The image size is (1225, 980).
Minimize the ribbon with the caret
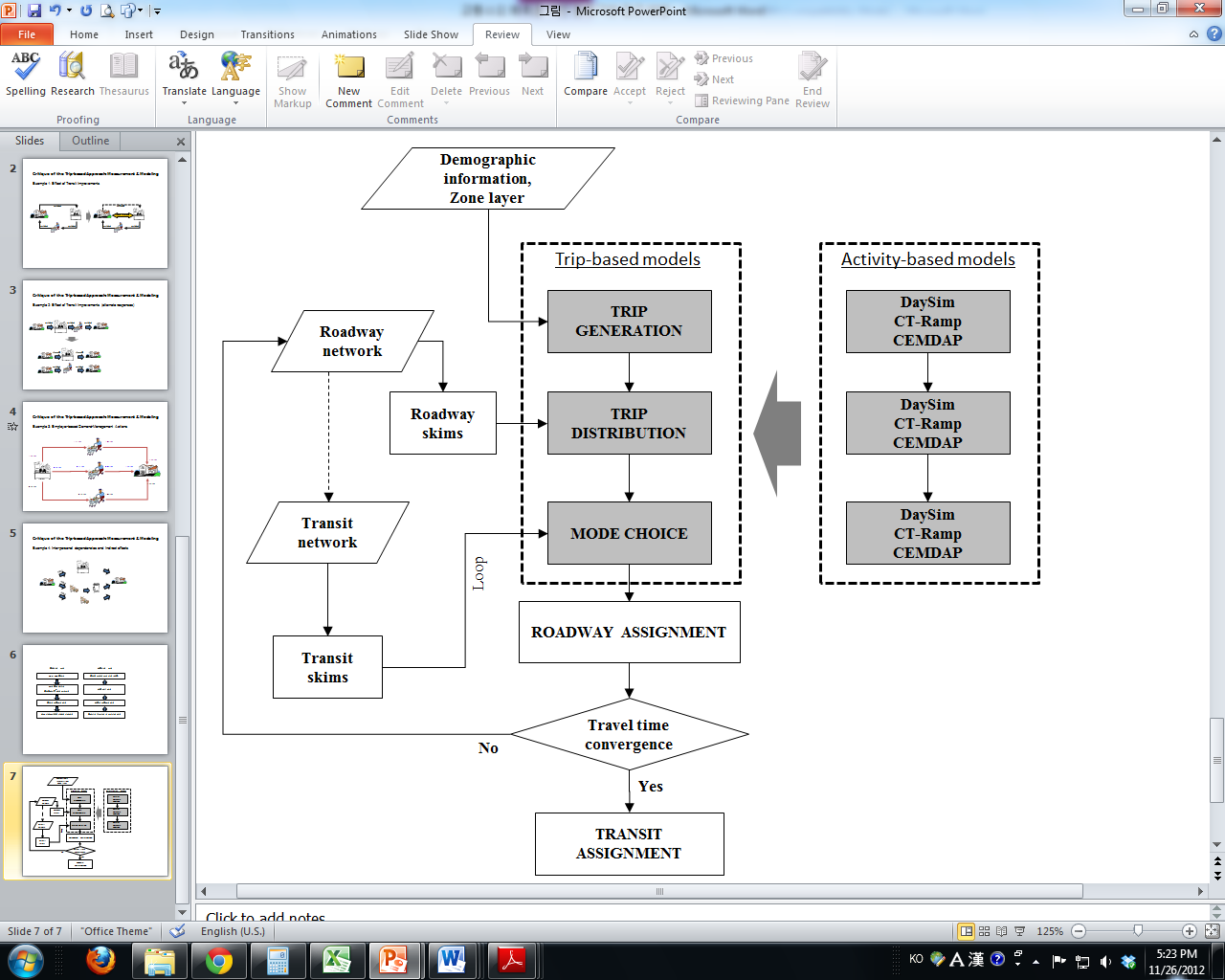pyautogui.click(x=1193, y=34)
